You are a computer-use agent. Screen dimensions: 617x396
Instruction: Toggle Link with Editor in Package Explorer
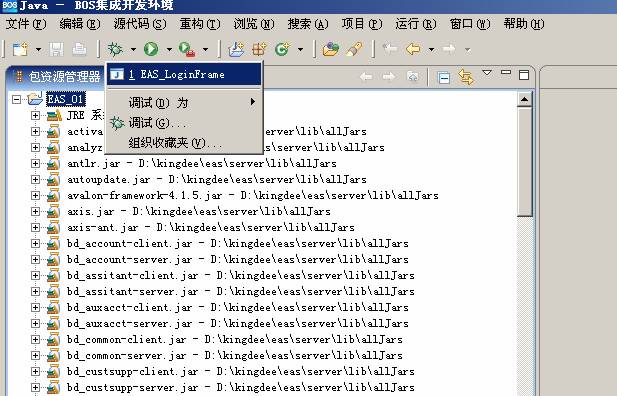[466, 76]
